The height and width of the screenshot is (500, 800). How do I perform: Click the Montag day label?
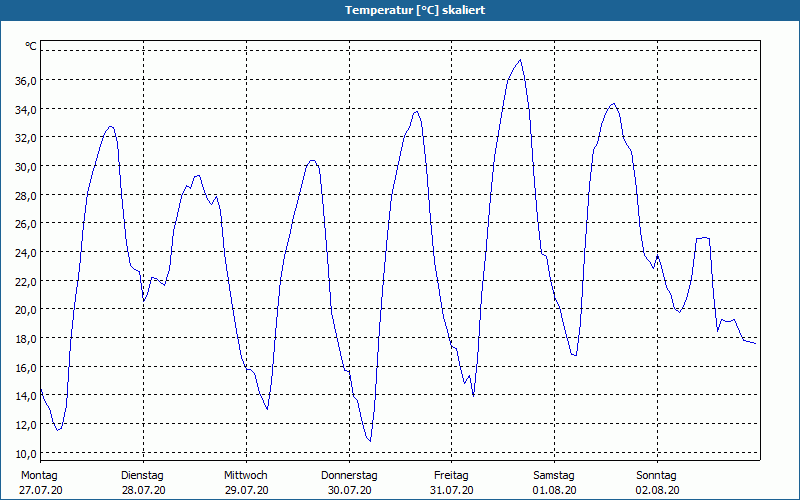(39, 476)
